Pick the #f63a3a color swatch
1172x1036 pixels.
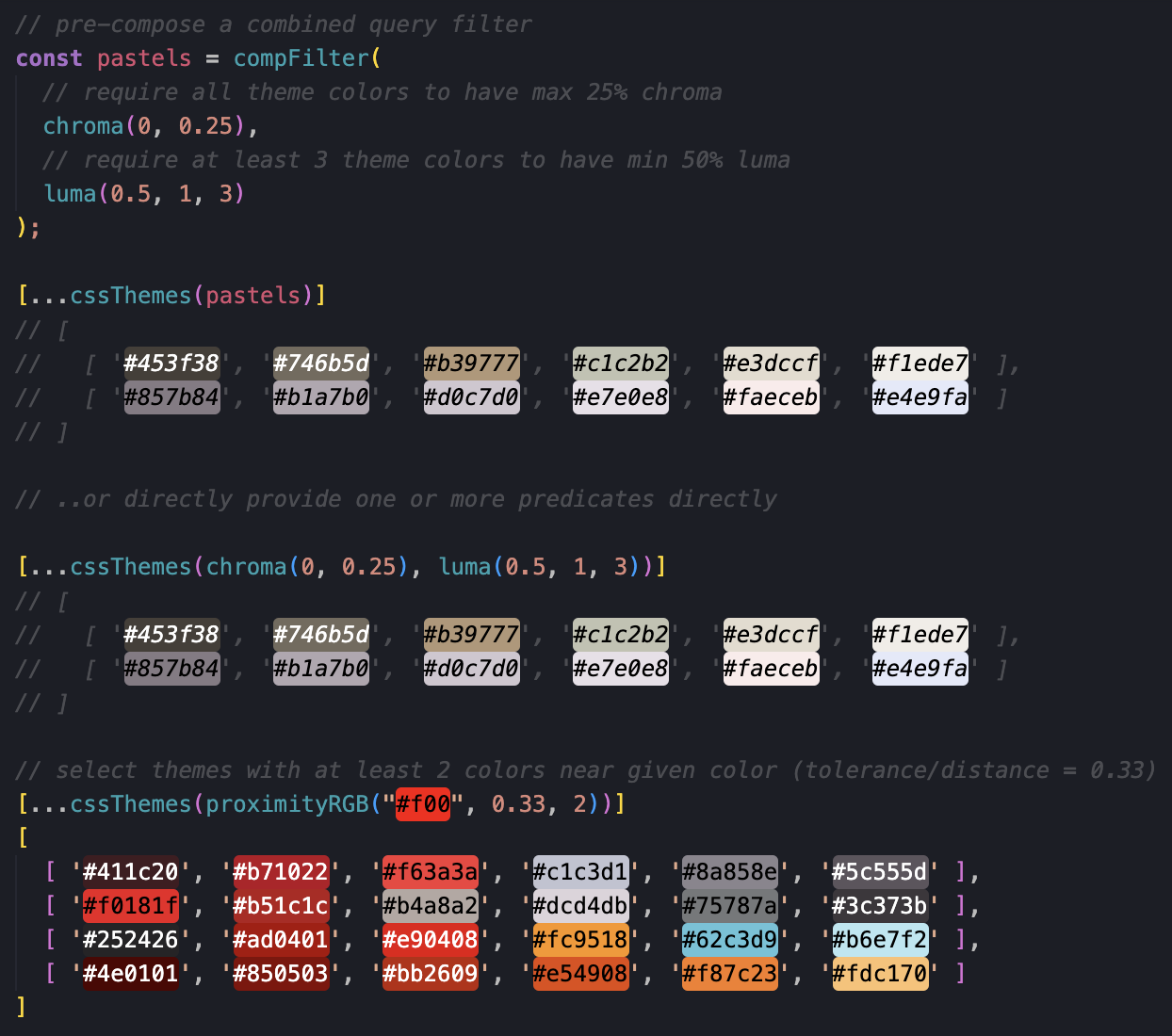coord(431,871)
